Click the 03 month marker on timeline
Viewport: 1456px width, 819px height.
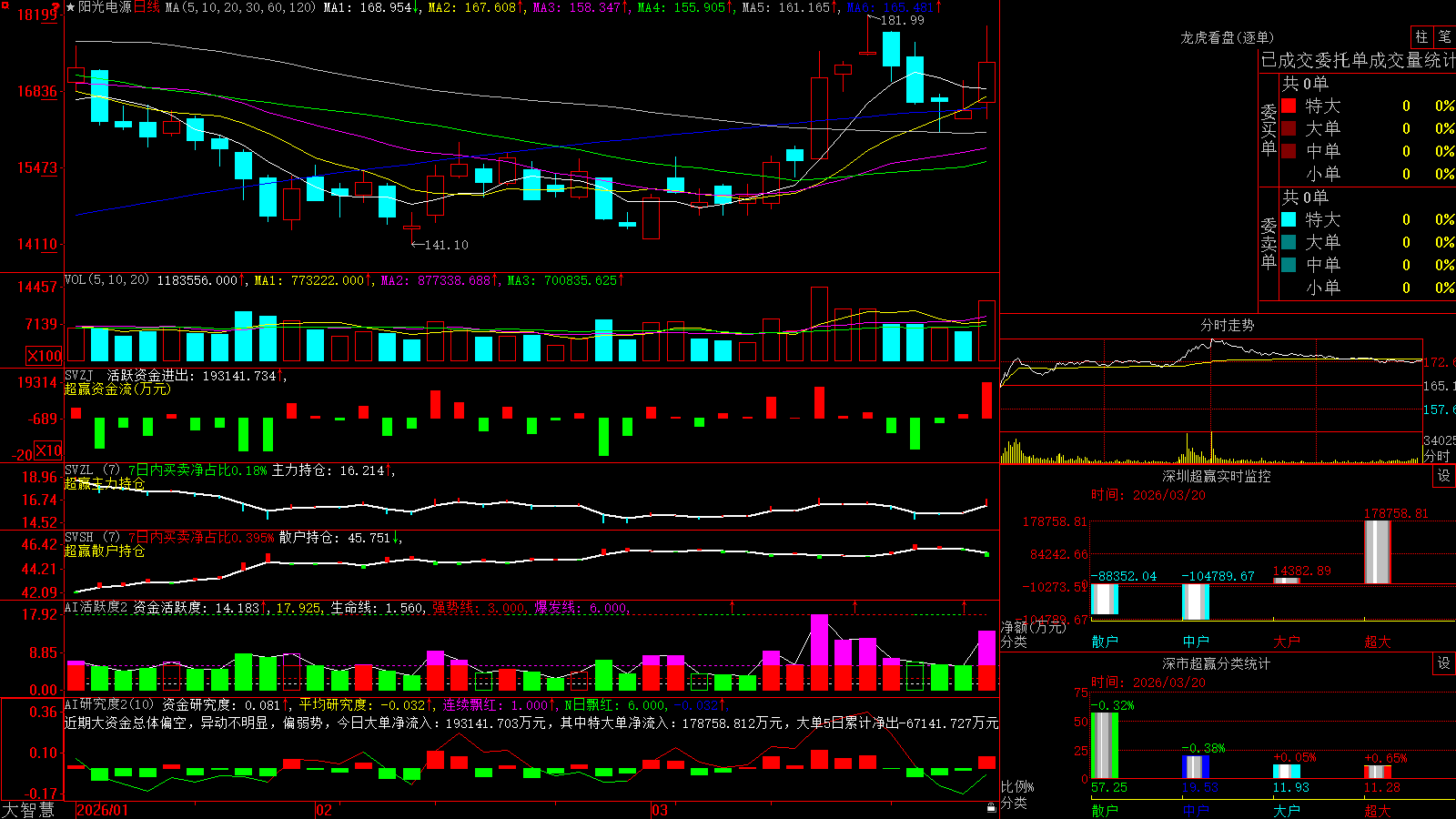660,810
